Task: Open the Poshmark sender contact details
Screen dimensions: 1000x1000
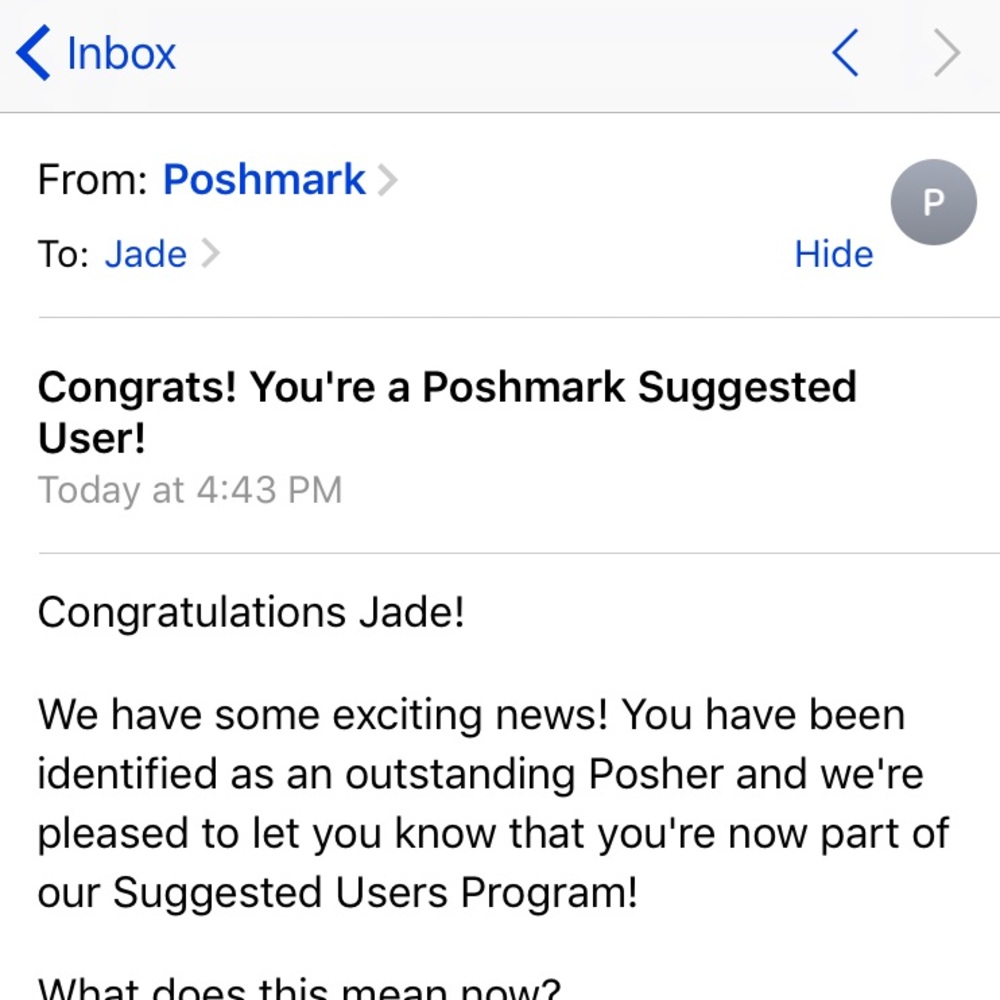Action: (x=263, y=180)
